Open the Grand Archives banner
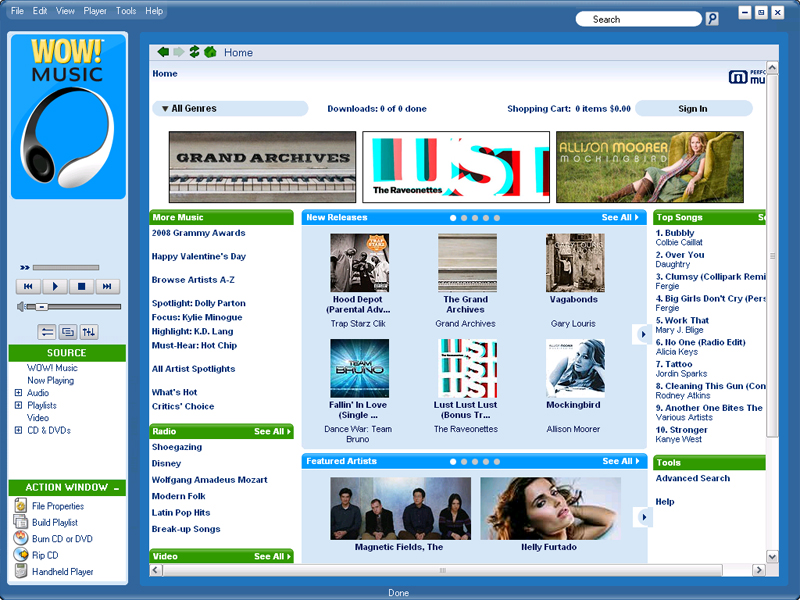 (x=262, y=167)
